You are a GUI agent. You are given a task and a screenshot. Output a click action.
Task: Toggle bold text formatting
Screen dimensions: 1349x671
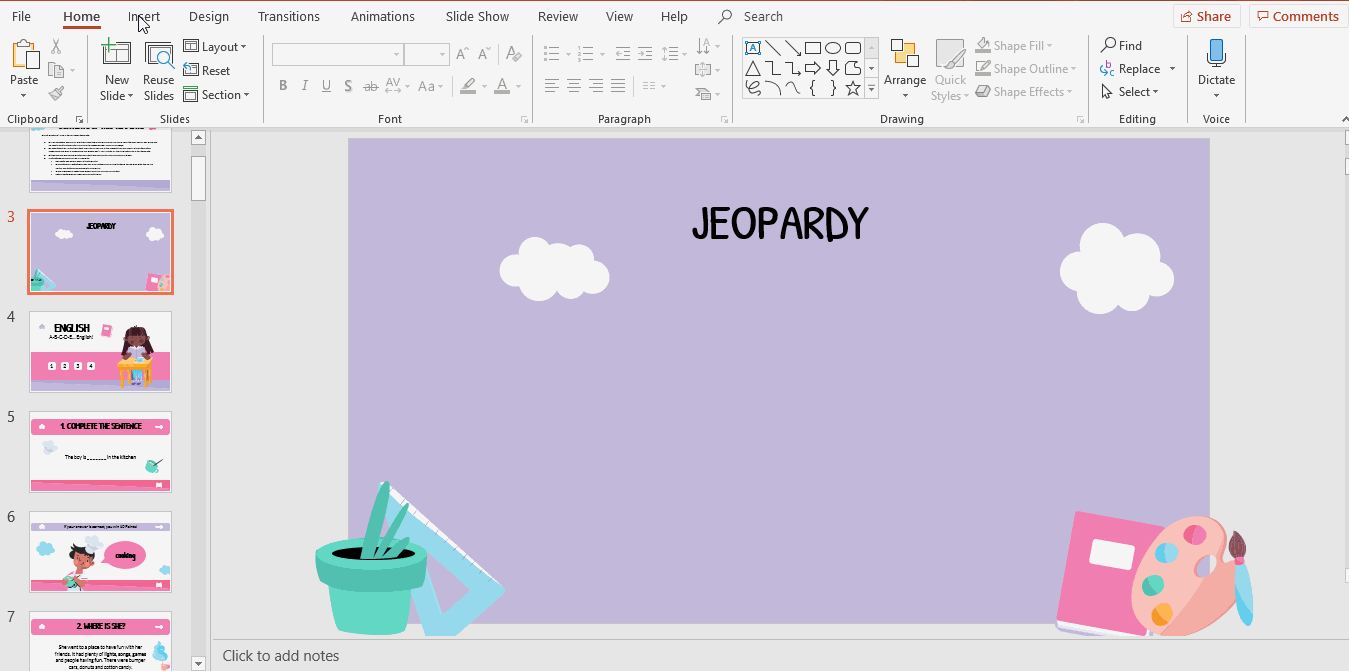[283, 86]
